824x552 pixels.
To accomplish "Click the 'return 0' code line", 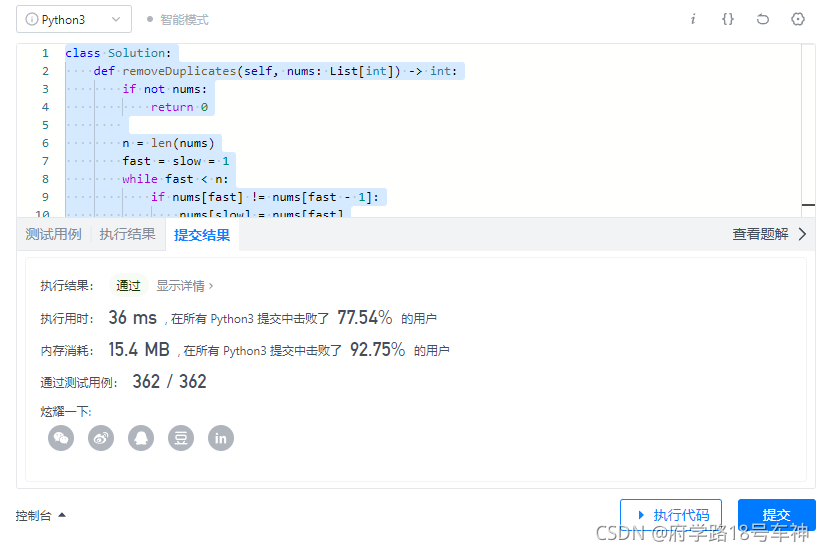I will coord(179,107).
